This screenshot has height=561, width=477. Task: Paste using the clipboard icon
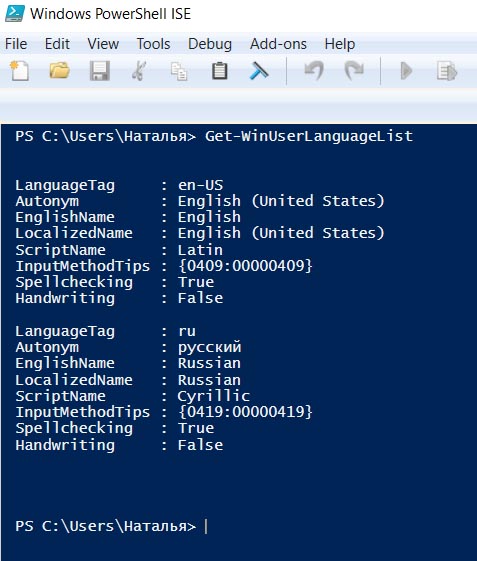coord(219,70)
